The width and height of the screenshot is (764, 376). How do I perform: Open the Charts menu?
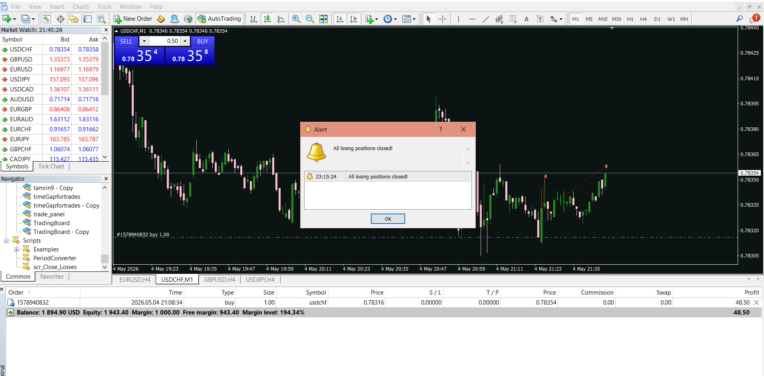point(80,7)
